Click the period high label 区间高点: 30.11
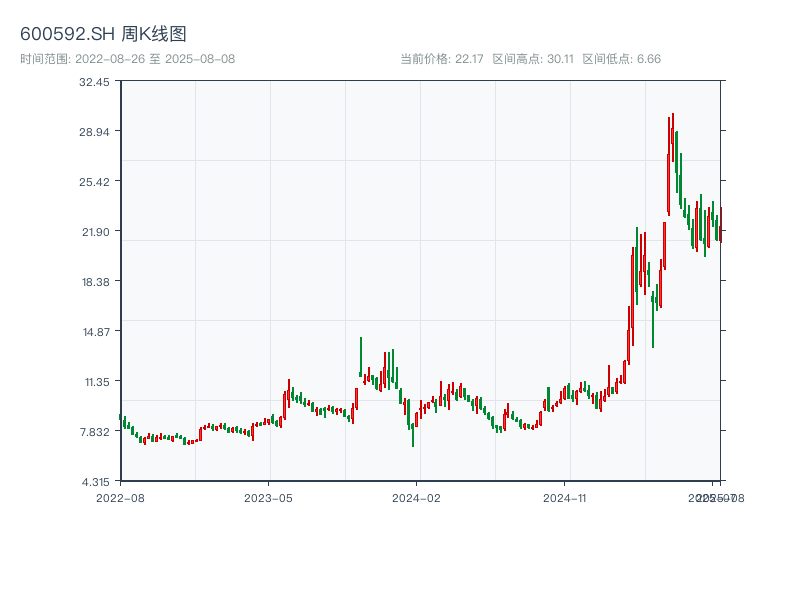The image size is (800, 600). [x=533, y=59]
